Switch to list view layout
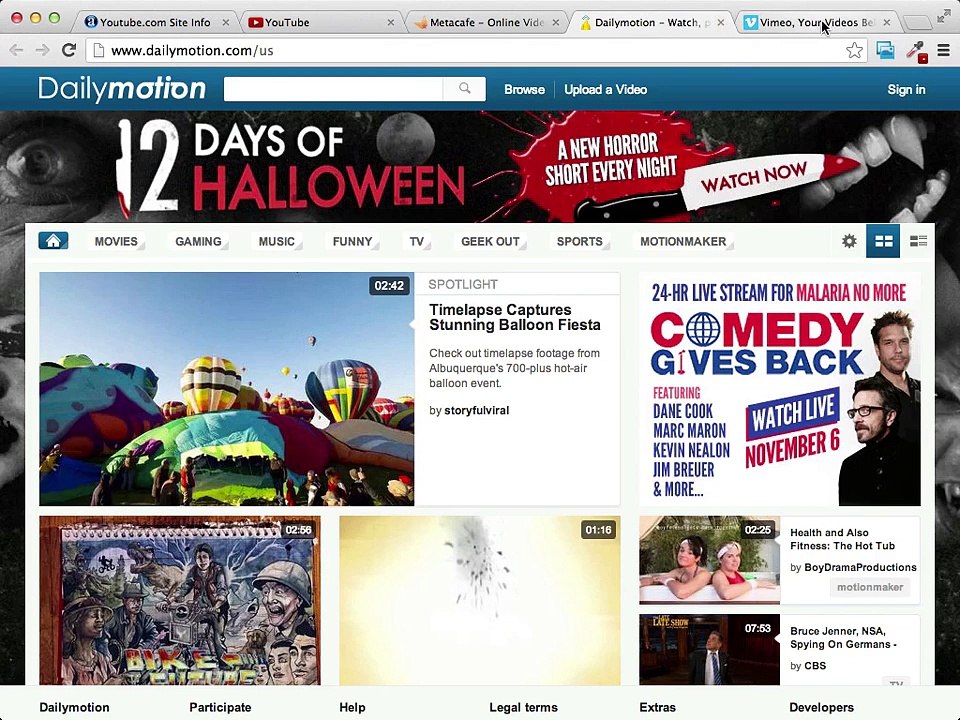Viewport: 960px width, 720px height. (918, 241)
